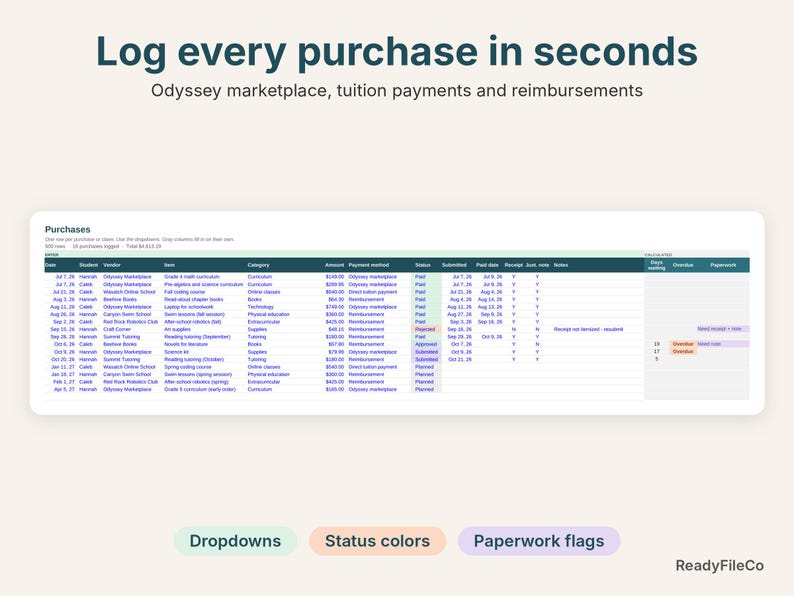Click the $64.30 amount cell

(336, 299)
